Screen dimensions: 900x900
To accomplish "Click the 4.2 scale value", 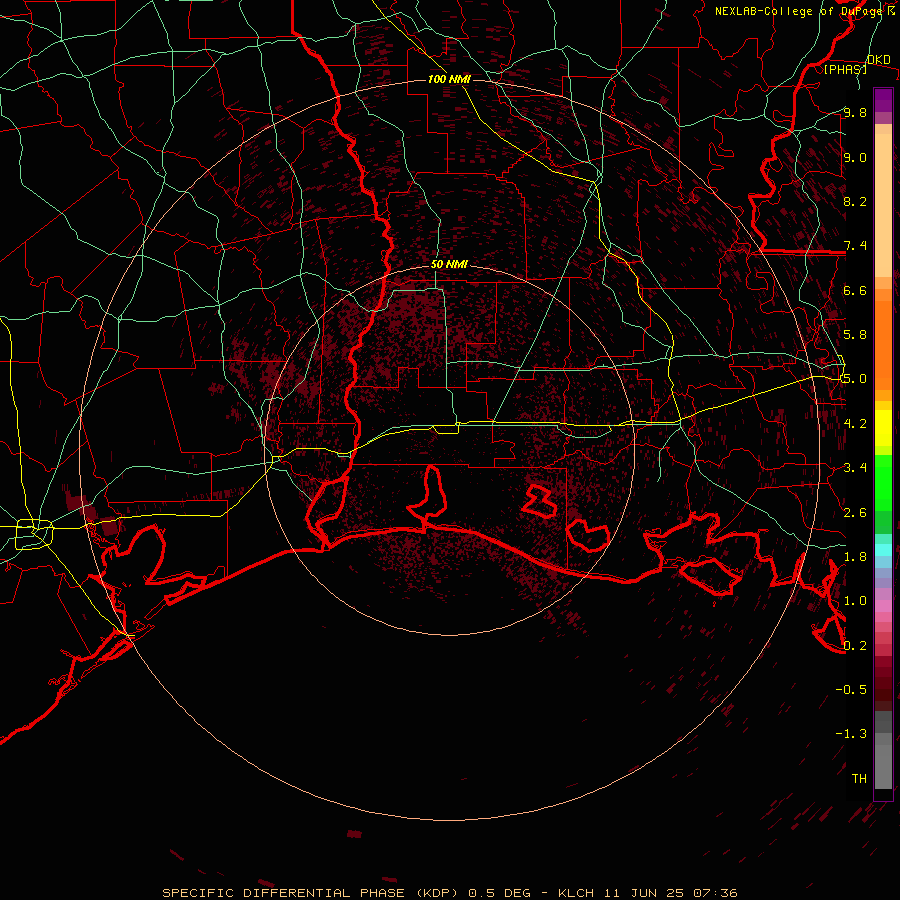I will 855,423.
